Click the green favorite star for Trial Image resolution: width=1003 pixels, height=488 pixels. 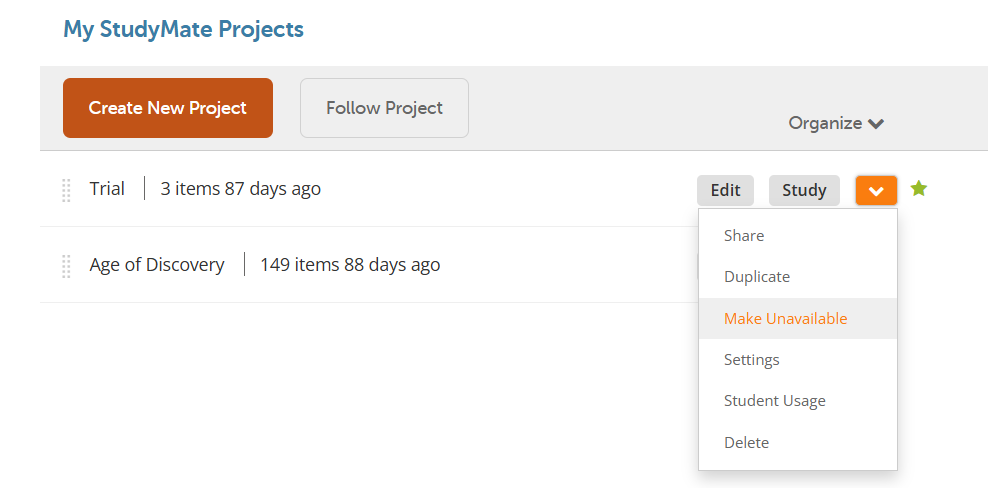[919, 188]
